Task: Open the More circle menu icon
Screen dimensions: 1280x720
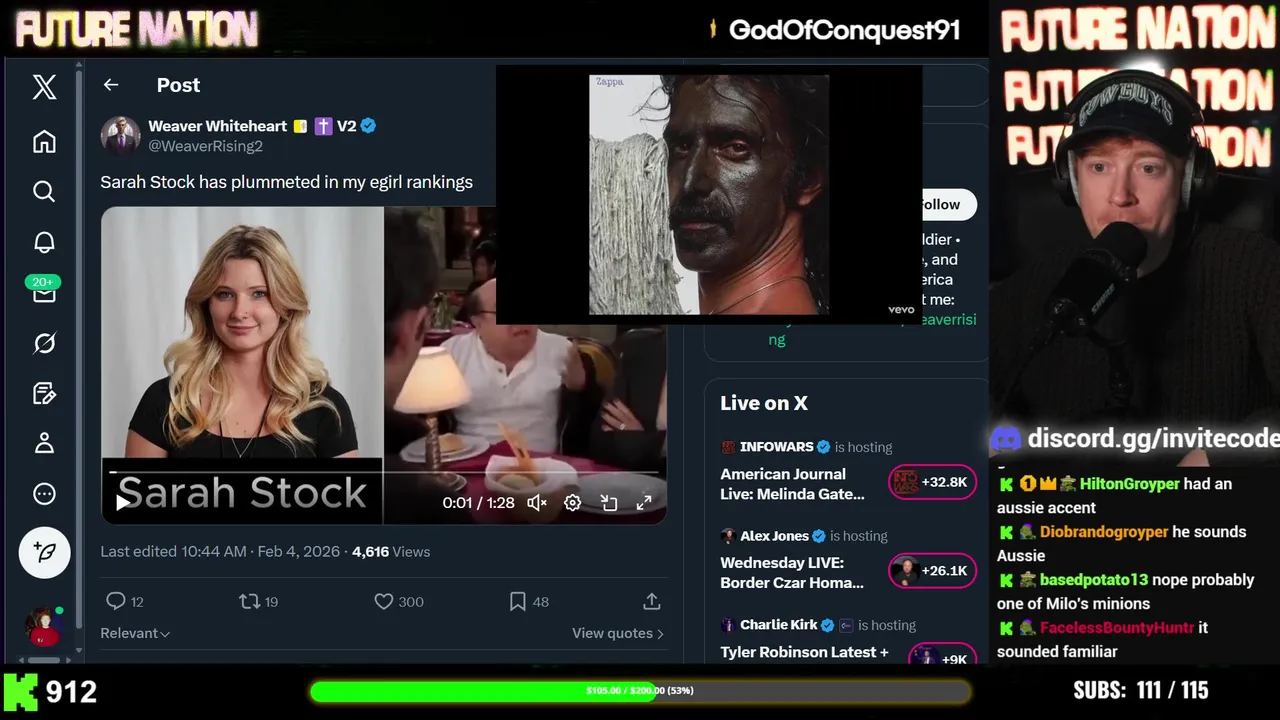Action: click(44, 494)
